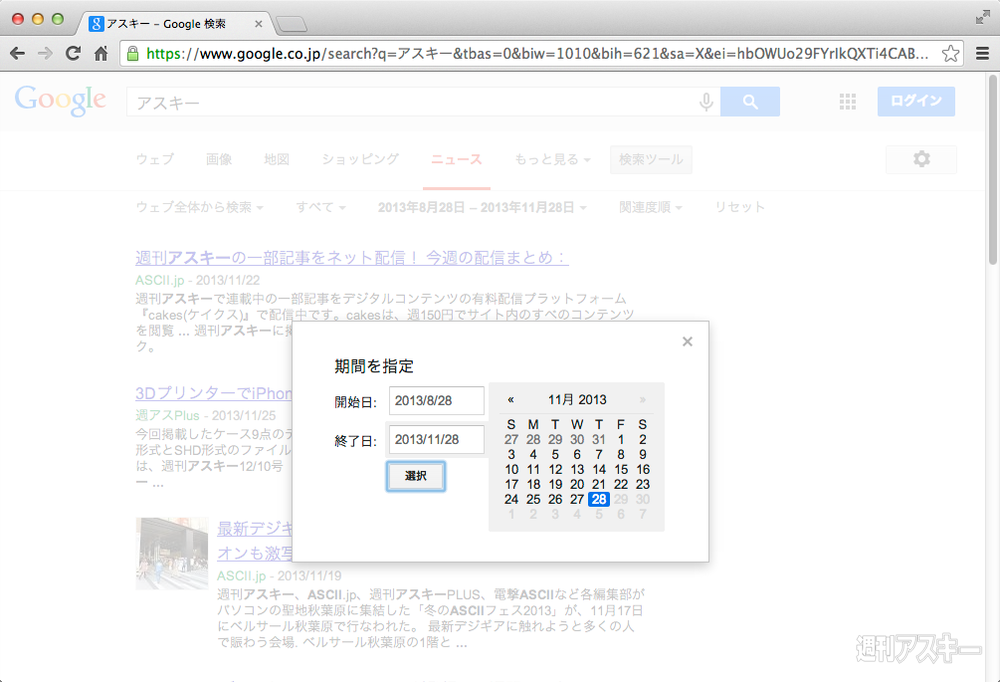The height and width of the screenshot is (682, 1000).
Task: Select the ニュース tab
Action: 457,159
